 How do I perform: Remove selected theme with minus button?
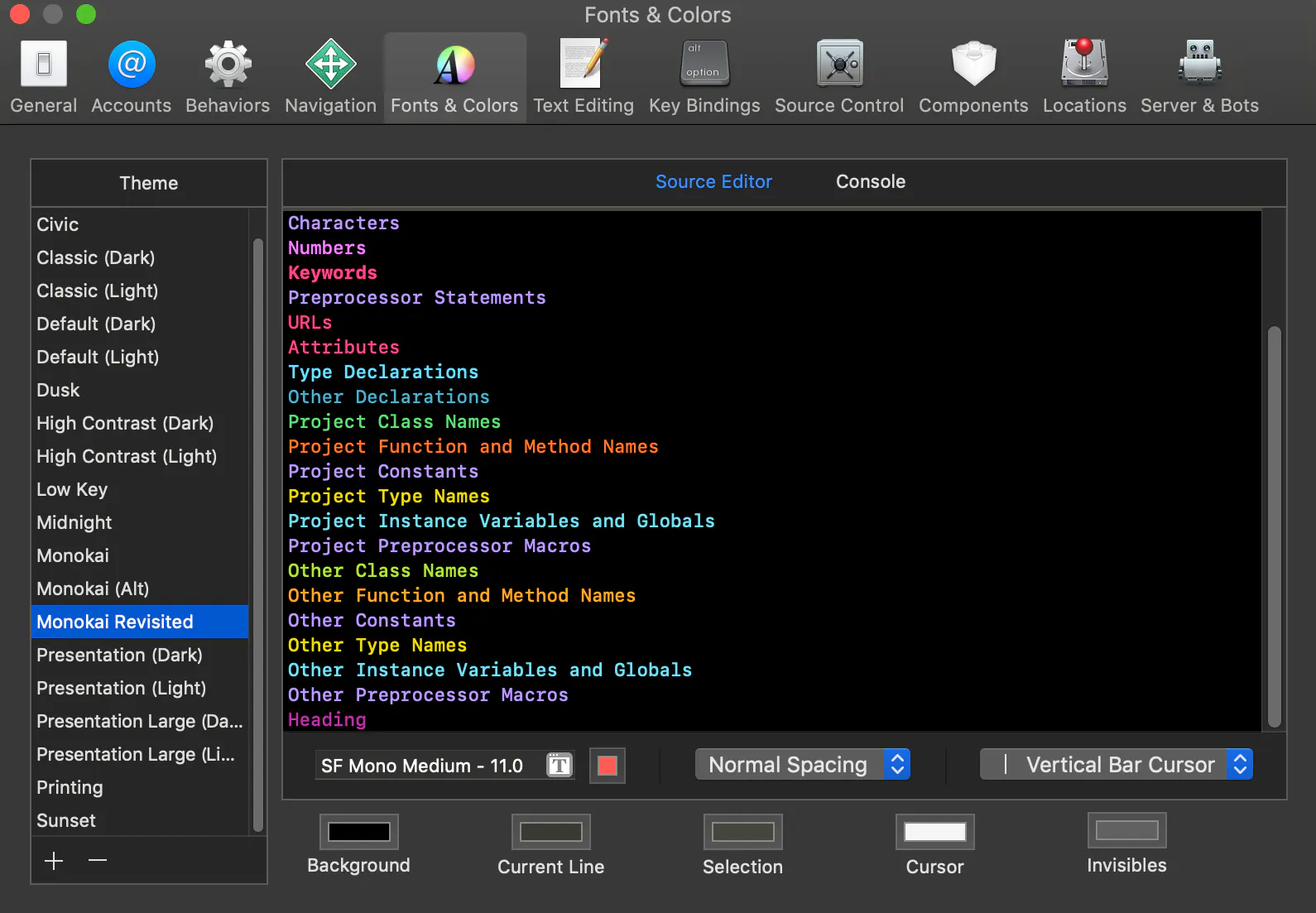(98, 861)
